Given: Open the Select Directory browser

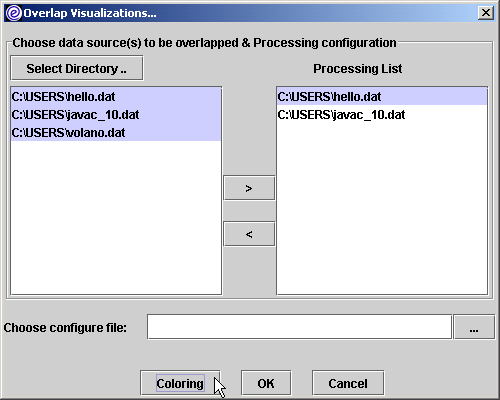Looking at the screenshot, I should pyautogui.click(x=77, y=69).
